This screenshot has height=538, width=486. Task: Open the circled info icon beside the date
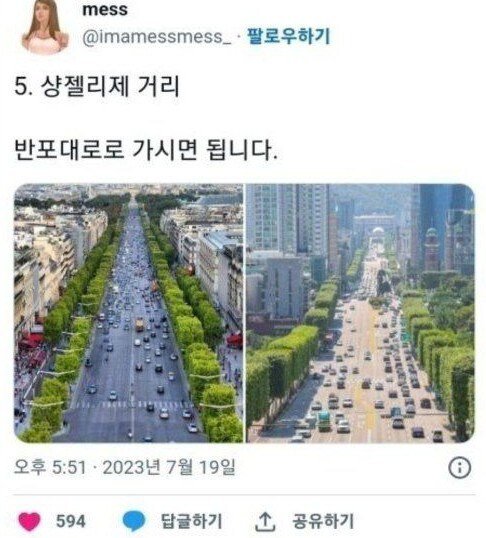(460, 468)
